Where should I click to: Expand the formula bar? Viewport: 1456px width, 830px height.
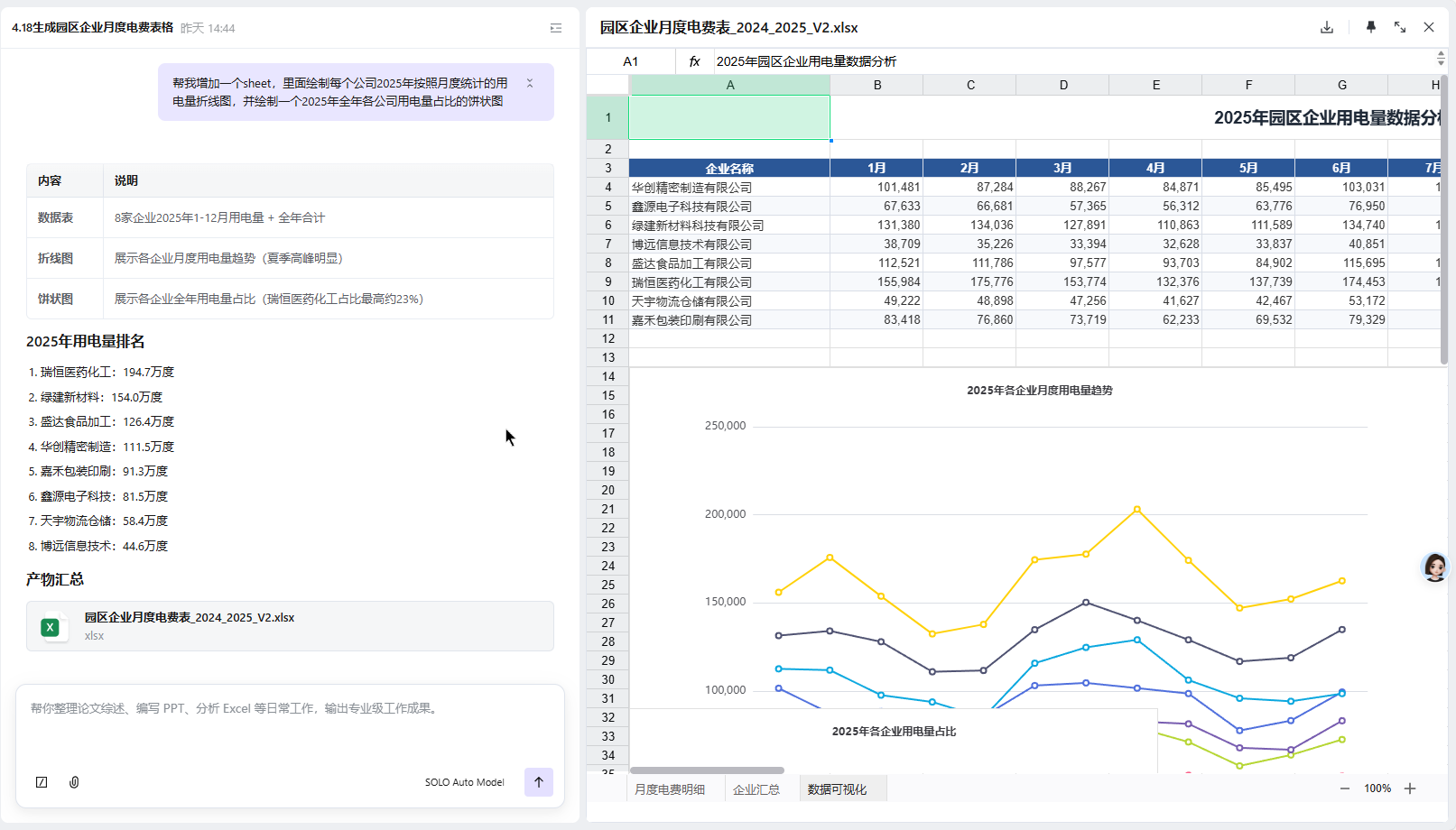coord(1441,60)
